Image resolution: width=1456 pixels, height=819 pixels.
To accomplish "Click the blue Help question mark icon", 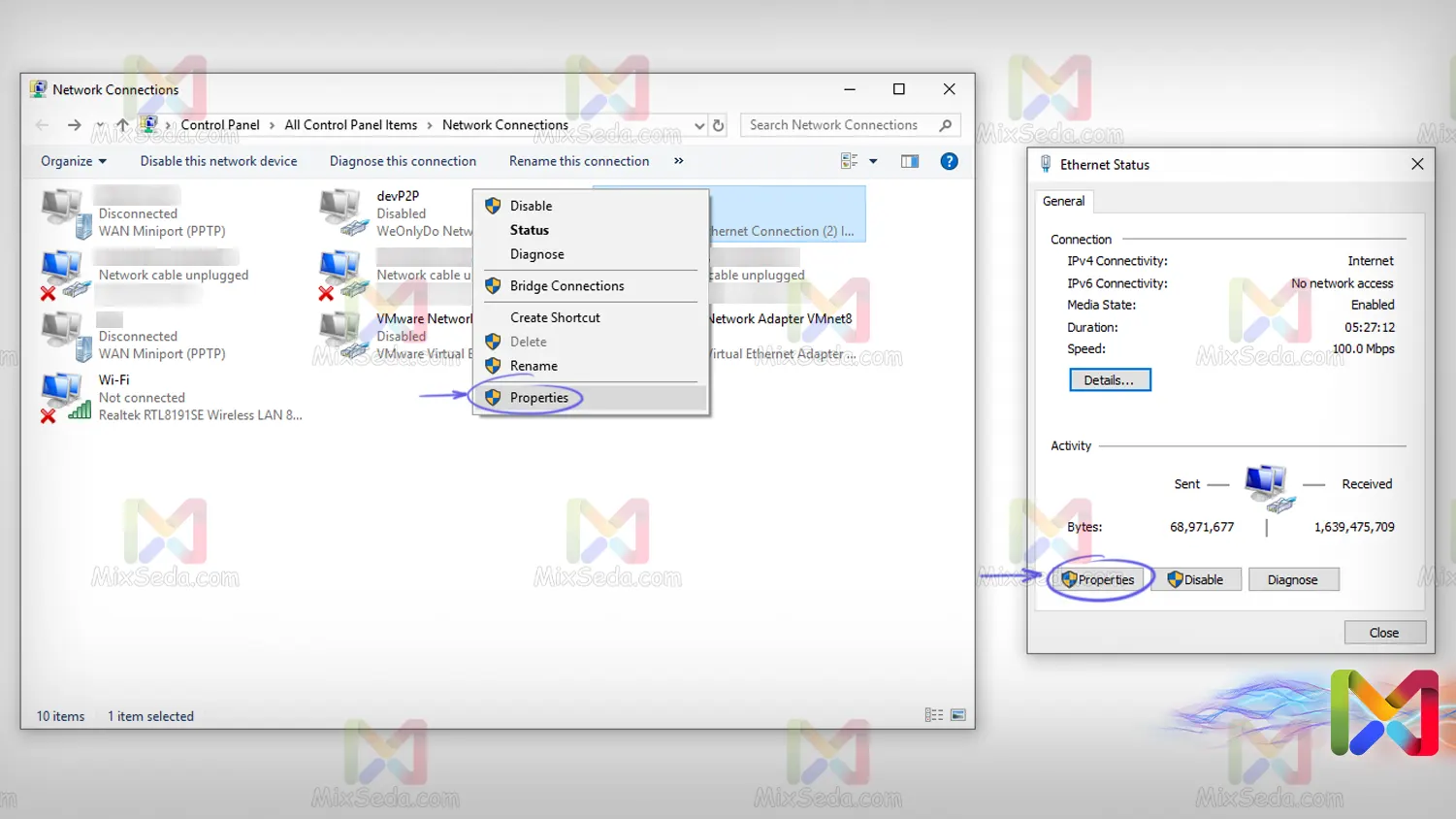I will (x=949, y=161).
